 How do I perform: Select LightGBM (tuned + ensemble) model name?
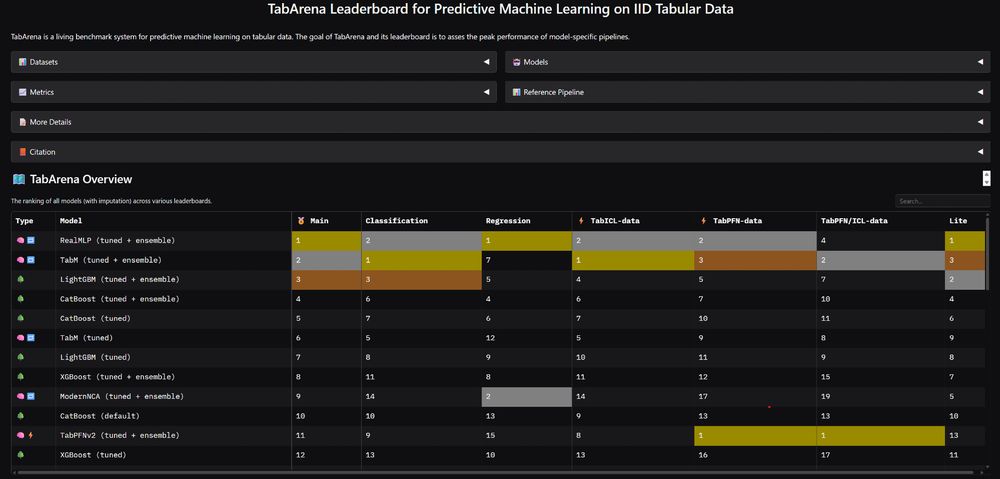click(x=119, y=279)
